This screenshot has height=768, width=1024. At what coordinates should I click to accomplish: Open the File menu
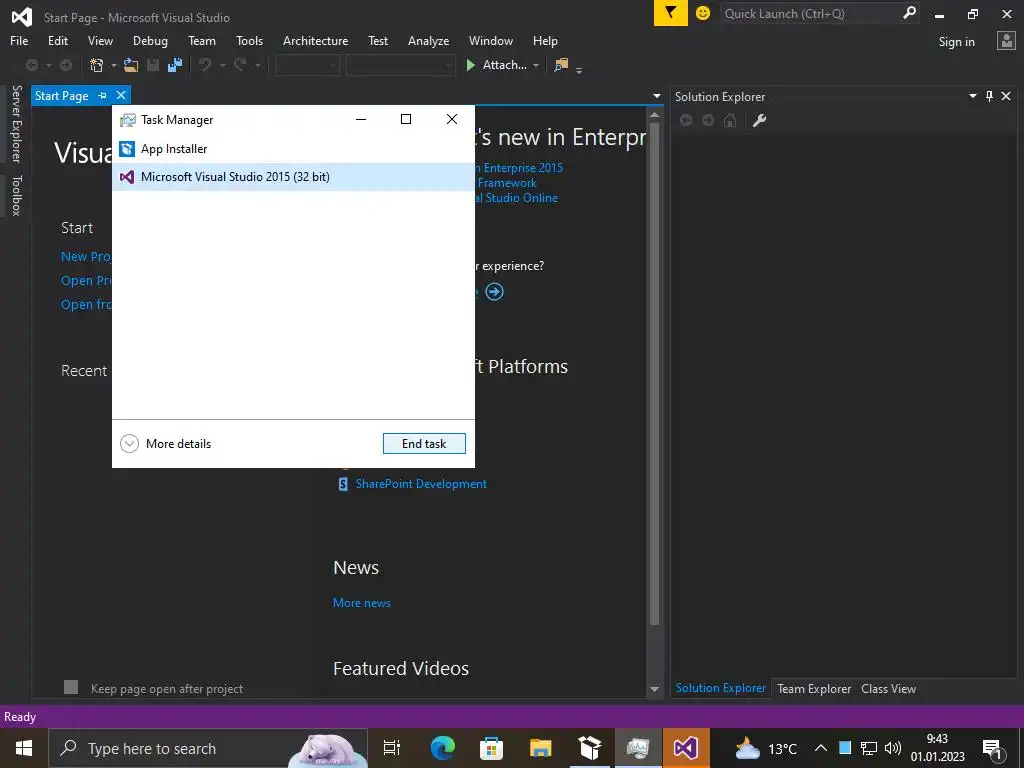[19, 40]
